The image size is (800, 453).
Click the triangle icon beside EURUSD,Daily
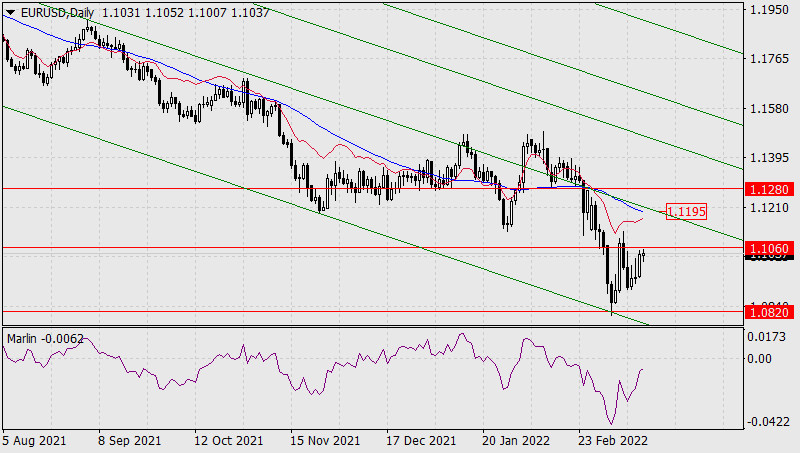[10, 13]
